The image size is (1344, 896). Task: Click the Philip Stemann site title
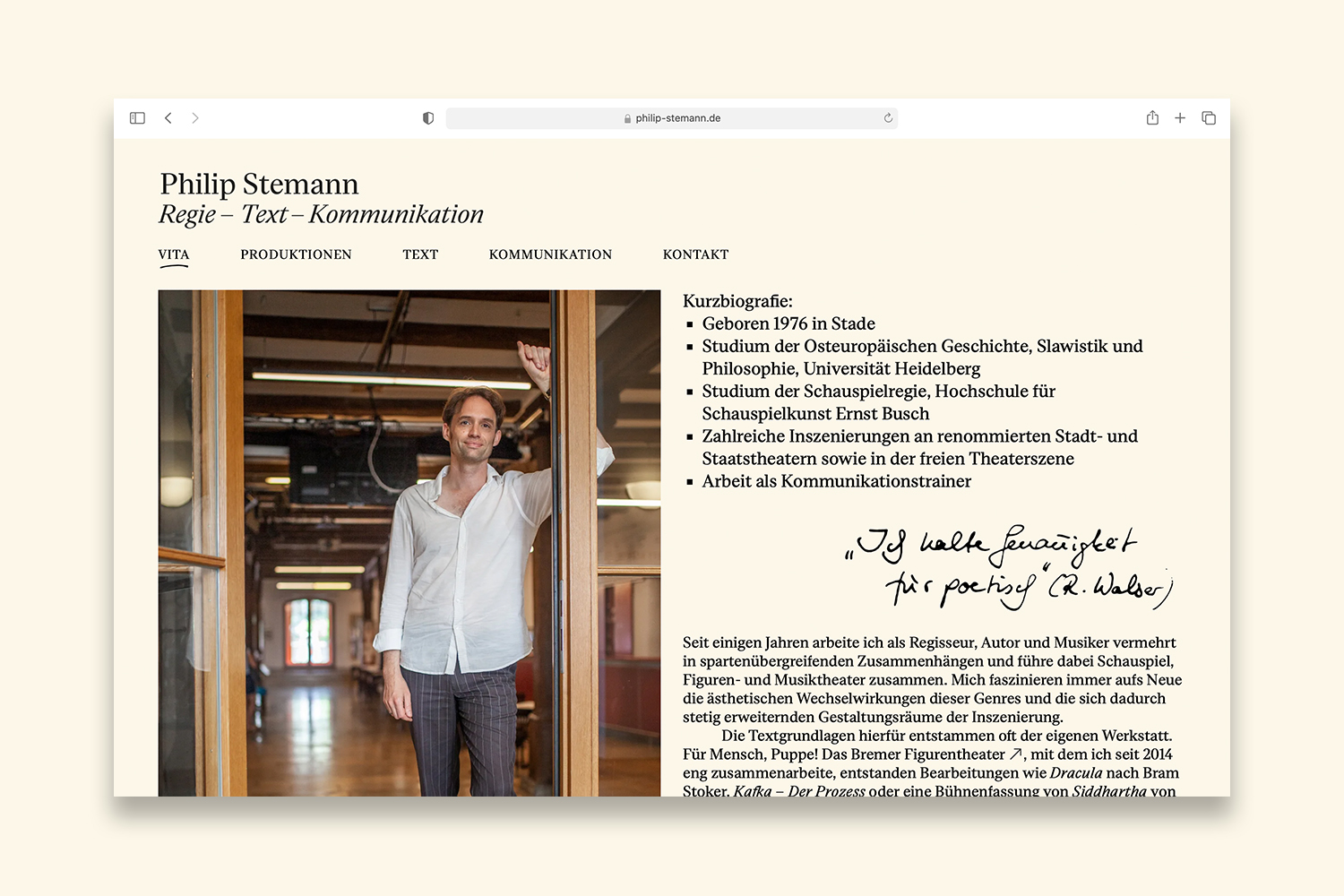[x=259, y=184]
